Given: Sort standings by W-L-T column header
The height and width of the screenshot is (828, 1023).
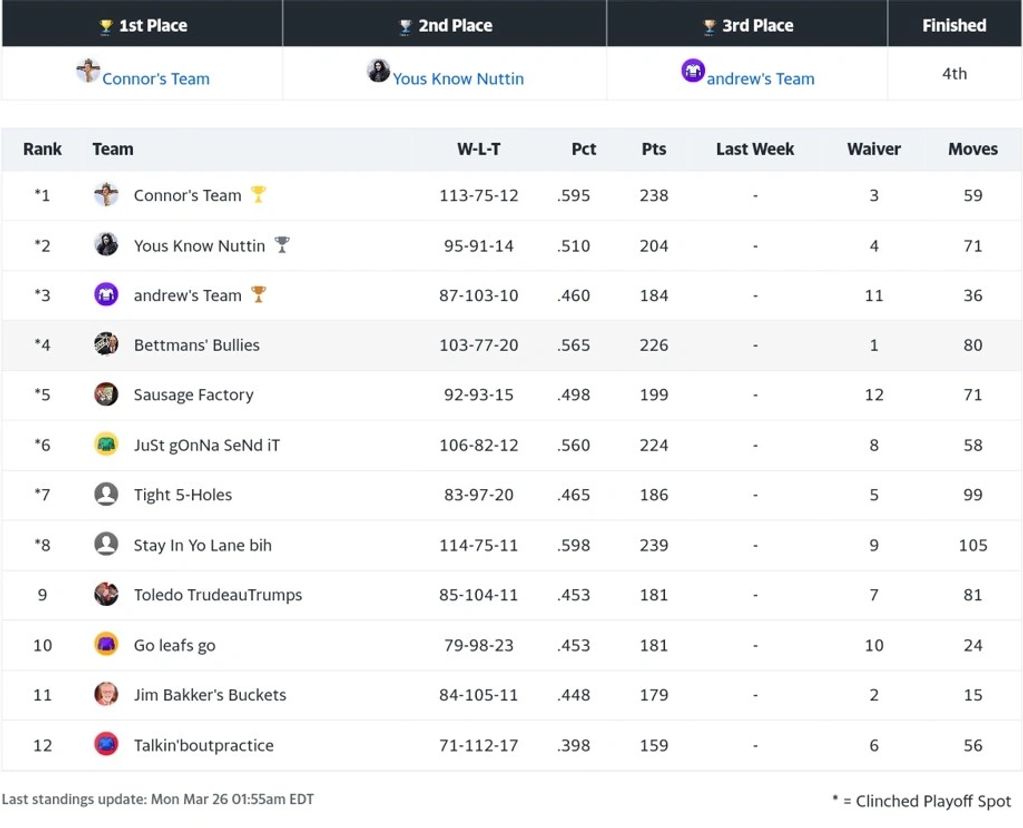Looking at the screenshot, I should [478, 149].
